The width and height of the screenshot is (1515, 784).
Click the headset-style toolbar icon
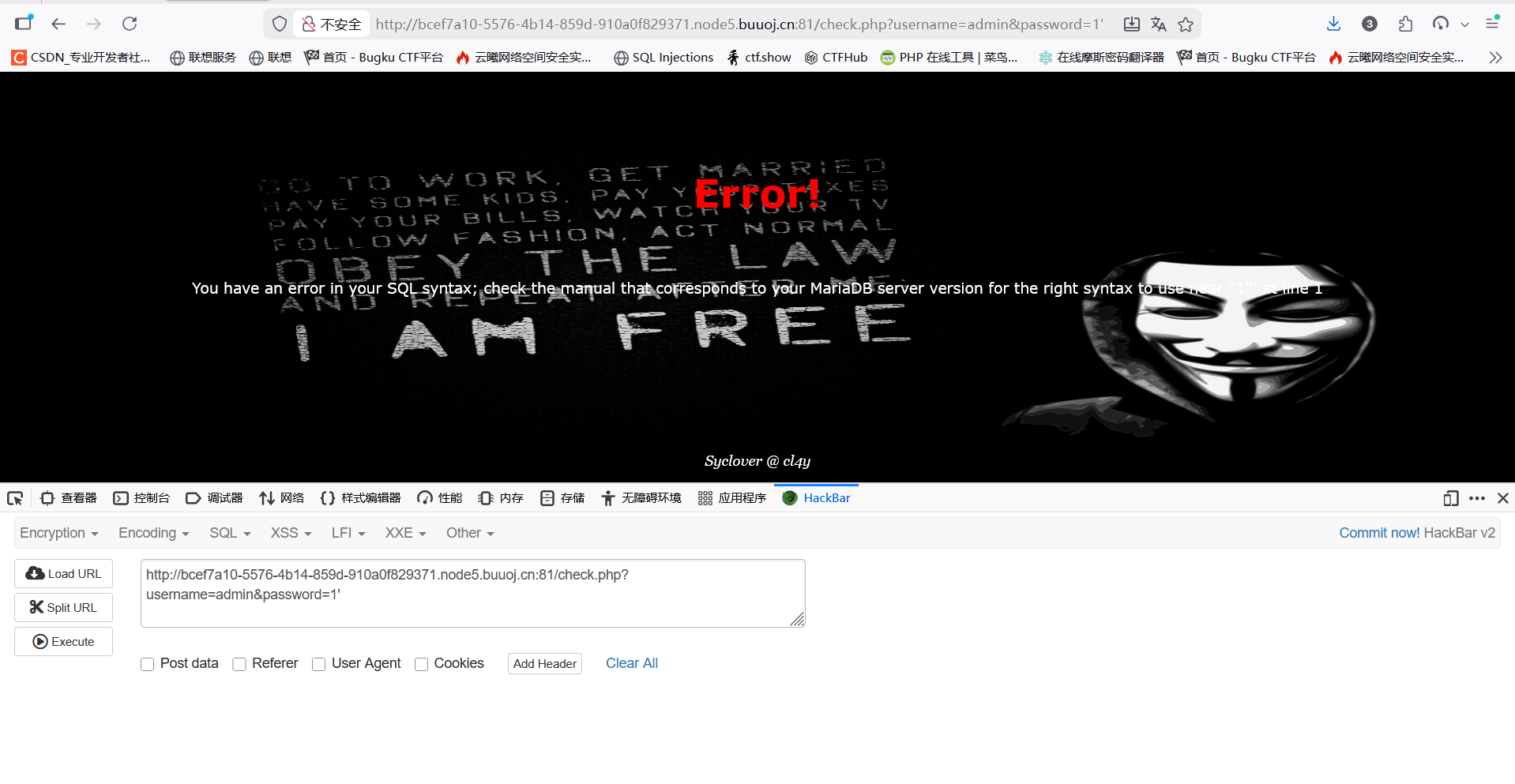[1441, 24]
